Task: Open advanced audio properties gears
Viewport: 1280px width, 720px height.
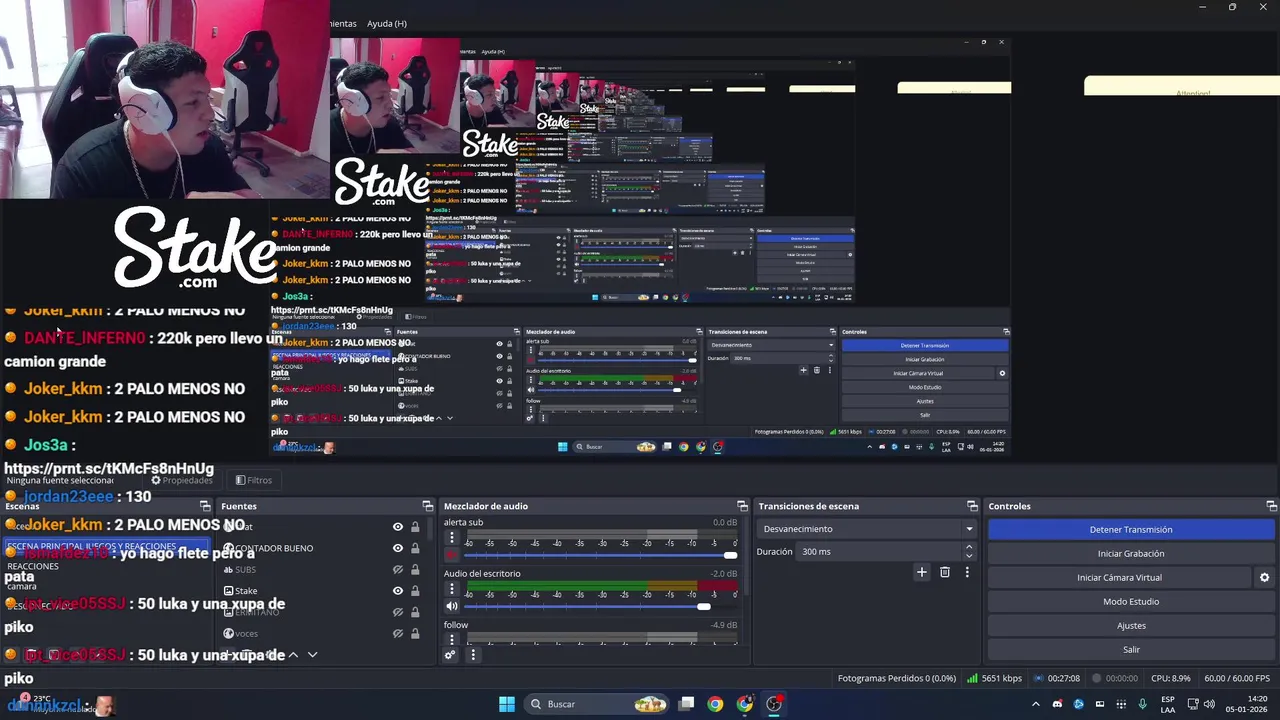Action: [450, 655]
